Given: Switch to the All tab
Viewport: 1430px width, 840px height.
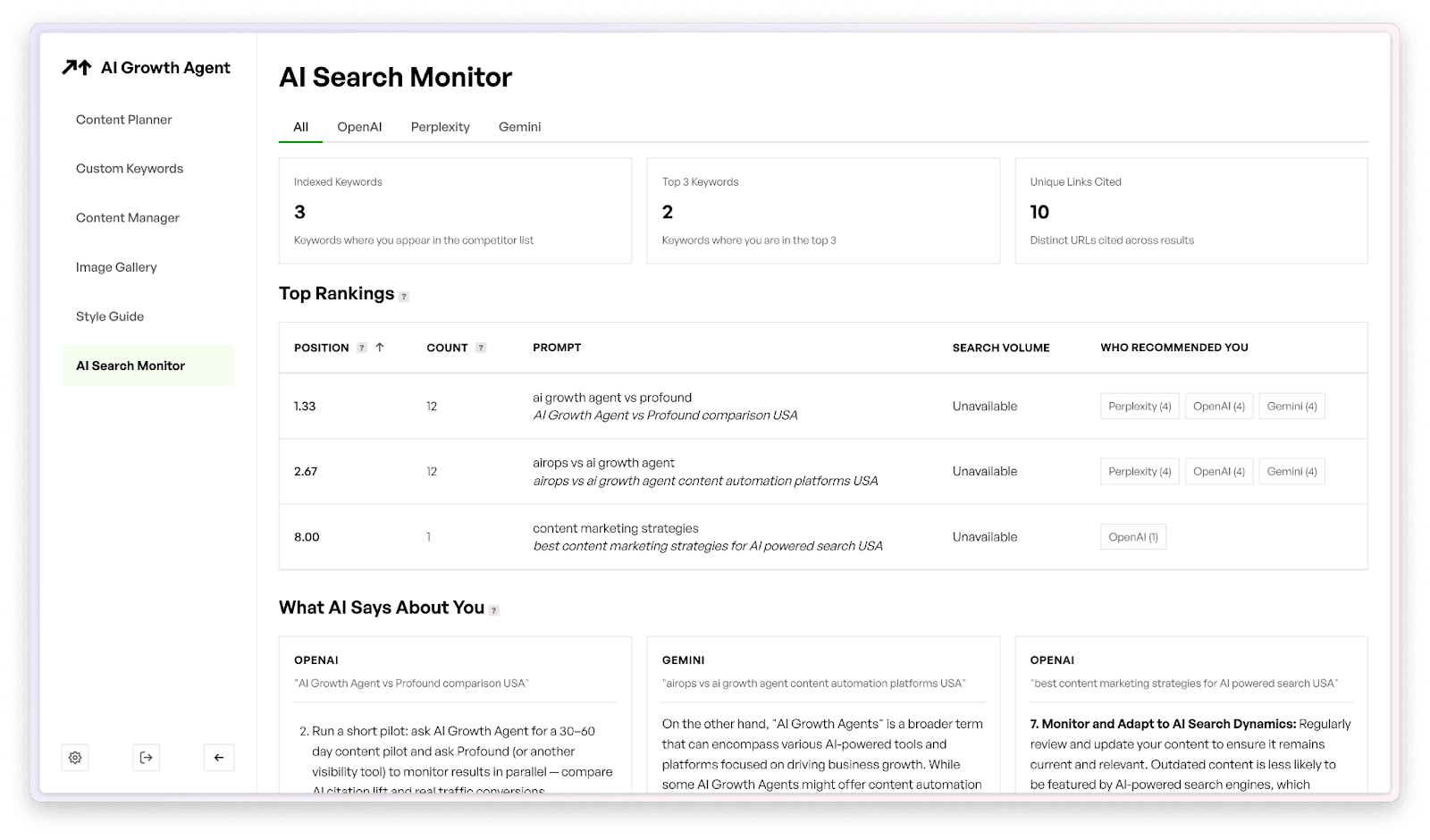Looking at the screenshot, I should [x=301, y=127].
